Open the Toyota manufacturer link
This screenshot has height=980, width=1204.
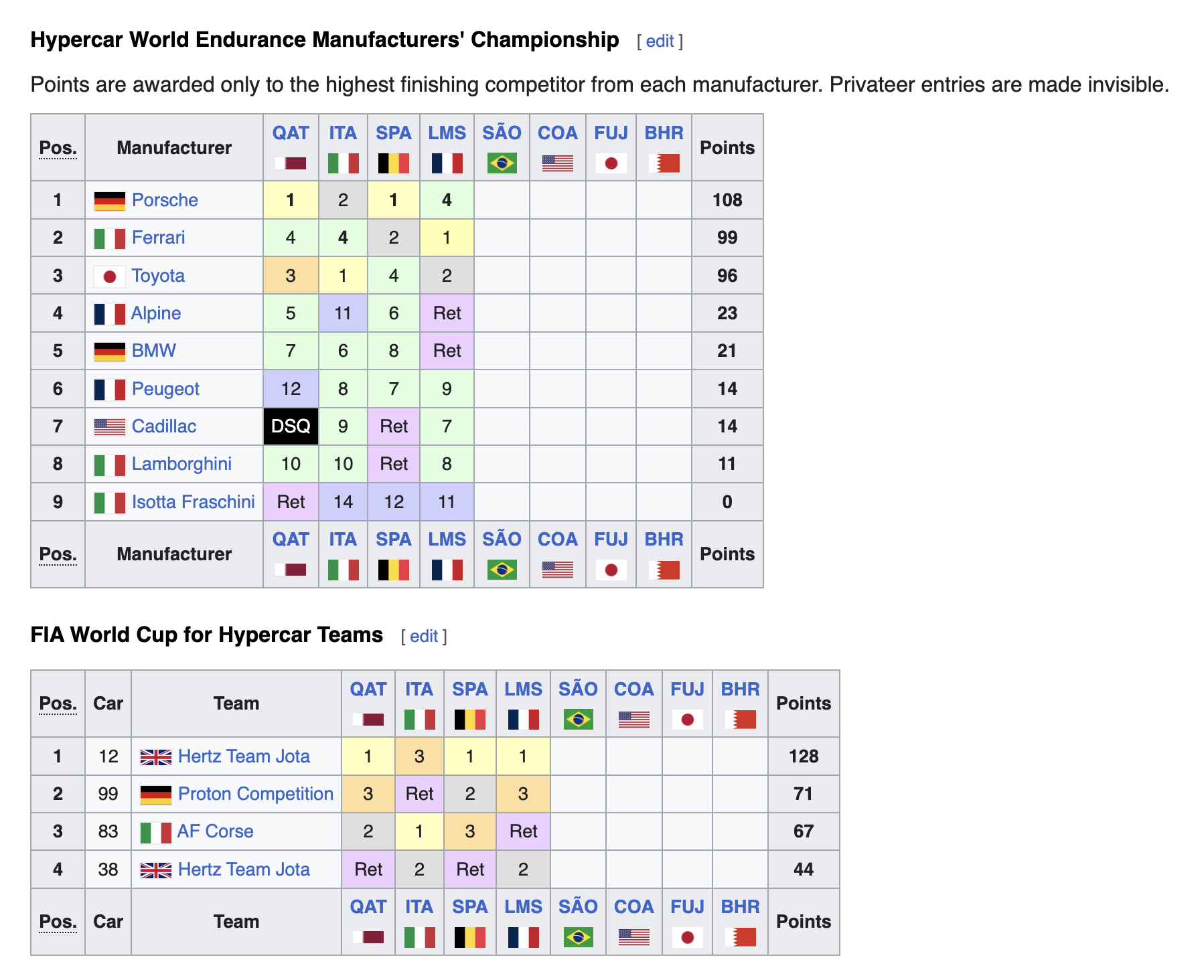click(x=158, y=276)
